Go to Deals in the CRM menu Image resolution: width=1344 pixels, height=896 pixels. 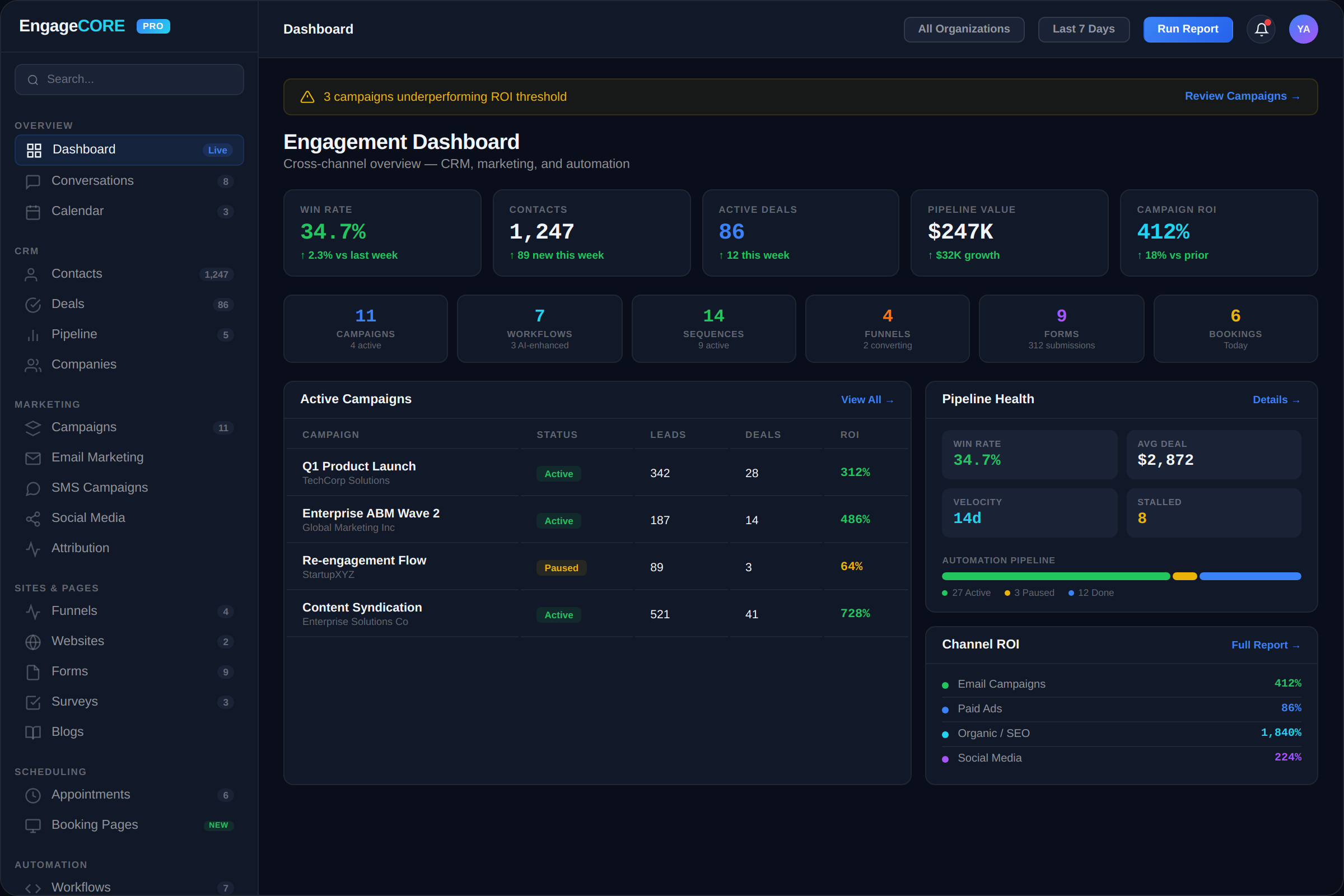tap(67, 304)
